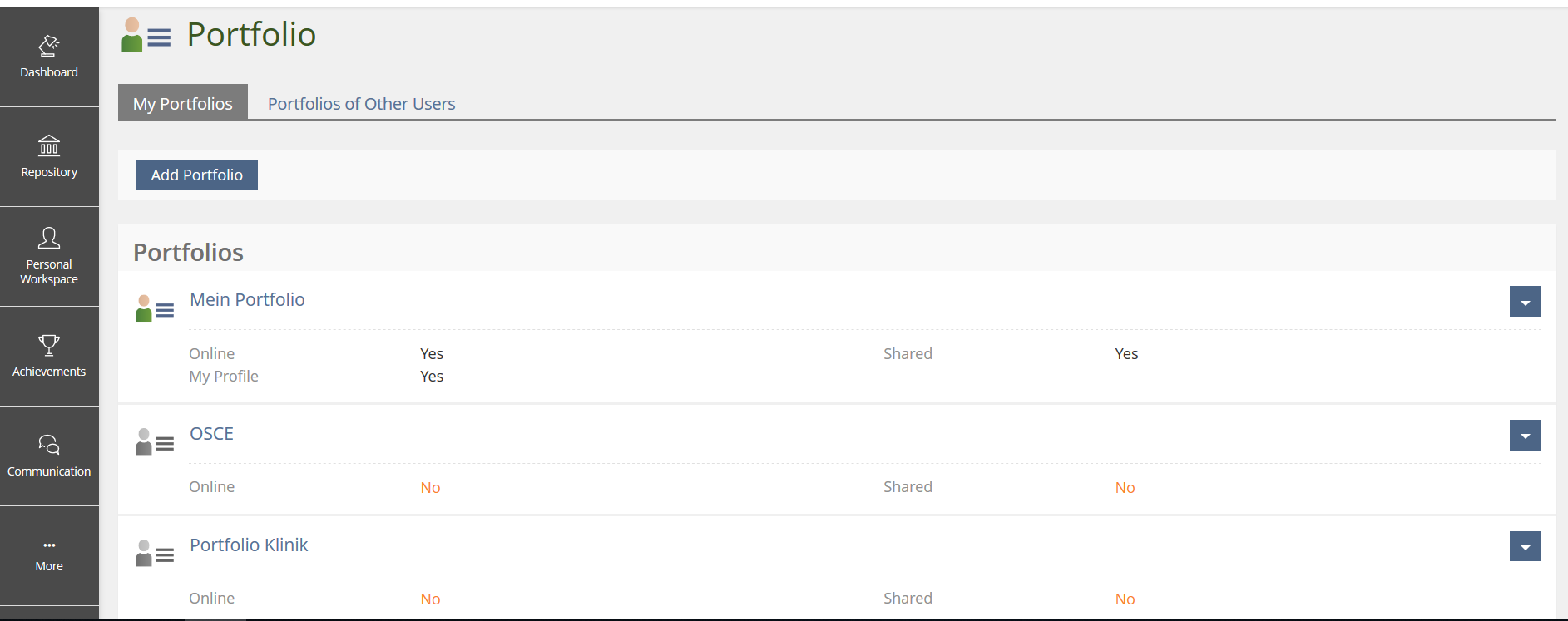The width and height of the screenshot is (1568, 621).
Task: Click the Mein Portfolio green user icon
Action: 155,308
